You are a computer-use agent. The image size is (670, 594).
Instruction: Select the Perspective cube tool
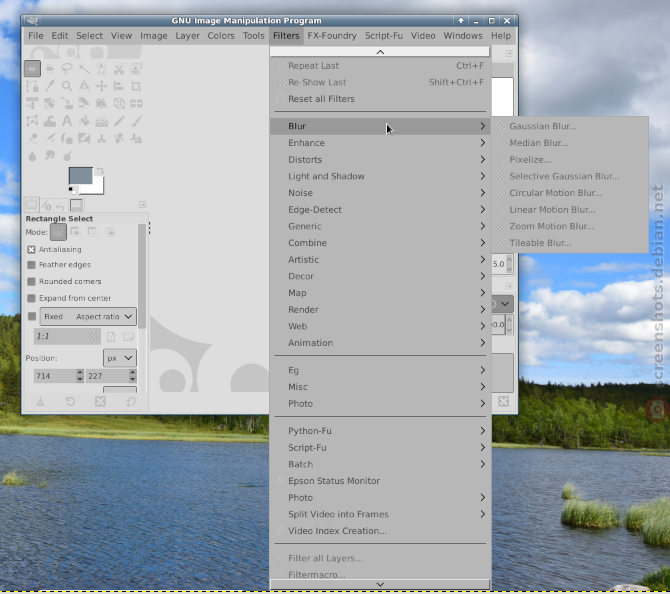[119, 103]
